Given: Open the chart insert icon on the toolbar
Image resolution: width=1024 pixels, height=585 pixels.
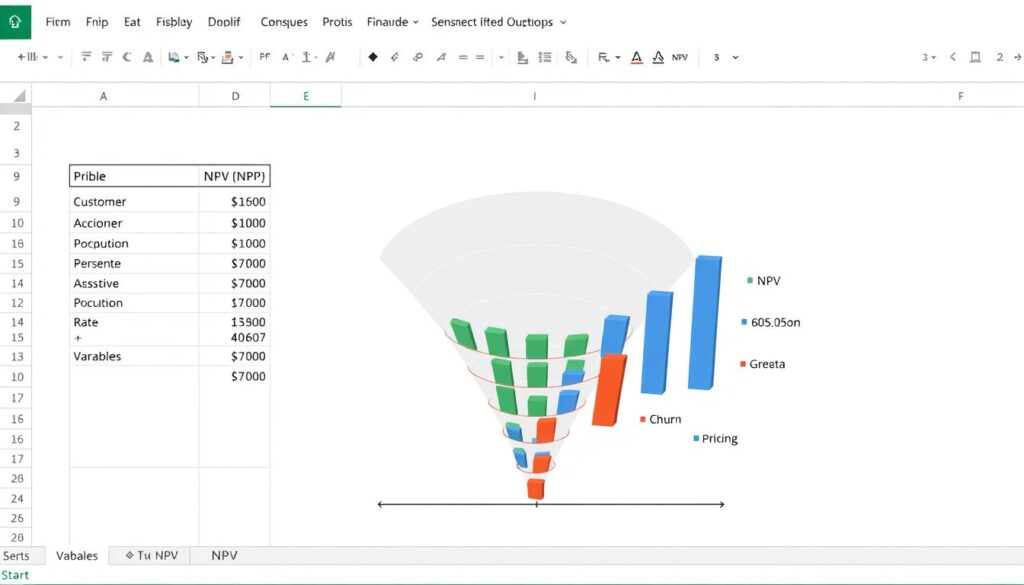Looking at the screenshot, I should 520,57.
